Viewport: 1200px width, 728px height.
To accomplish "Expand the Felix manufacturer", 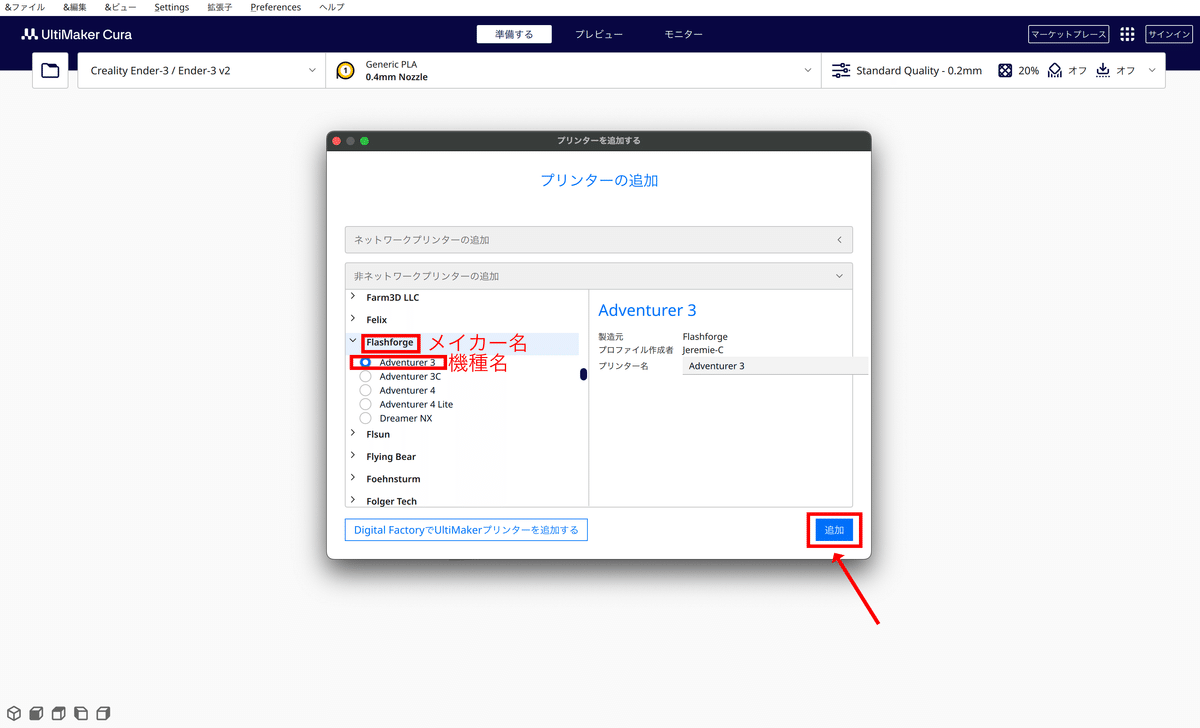I will pyautogui.click(x=353, y=319).
